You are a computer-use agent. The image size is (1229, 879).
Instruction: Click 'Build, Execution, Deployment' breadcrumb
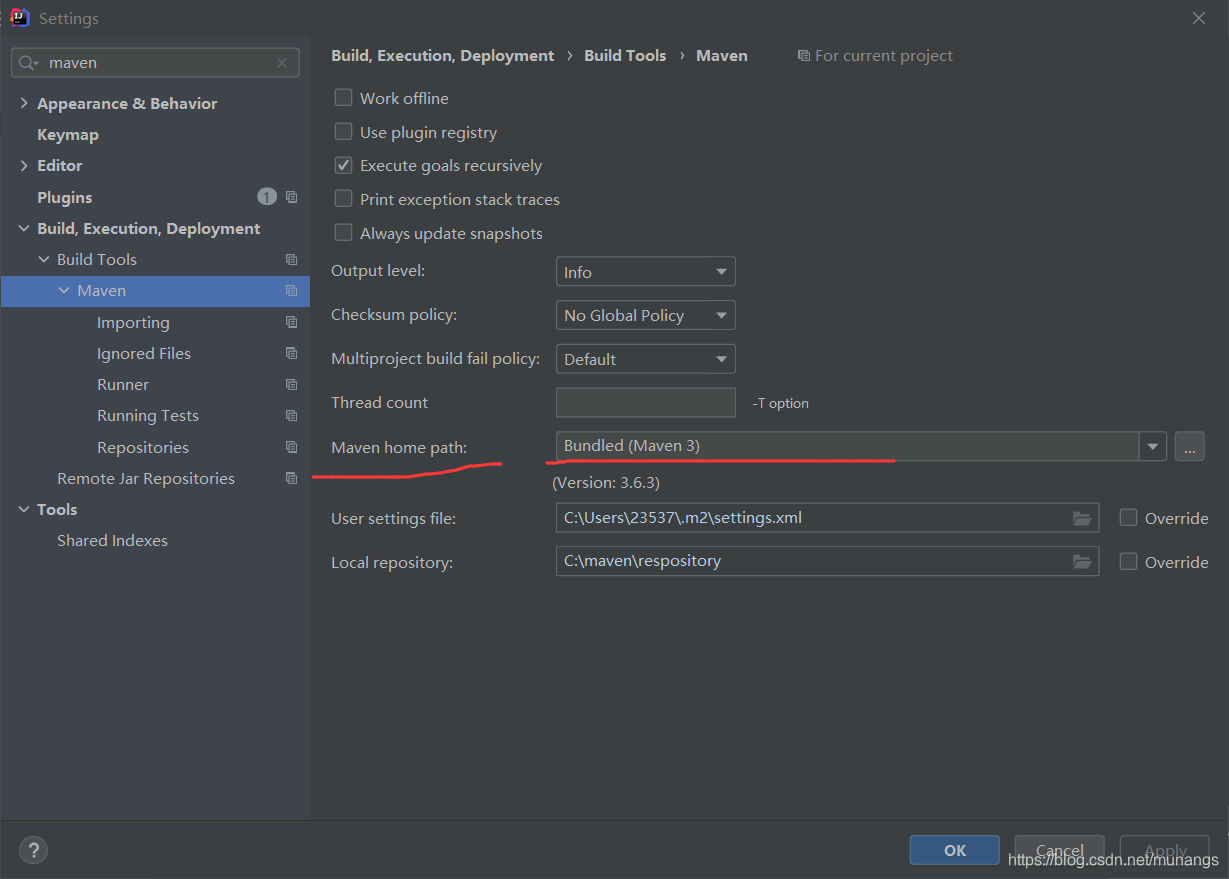(x=443, y=56)
